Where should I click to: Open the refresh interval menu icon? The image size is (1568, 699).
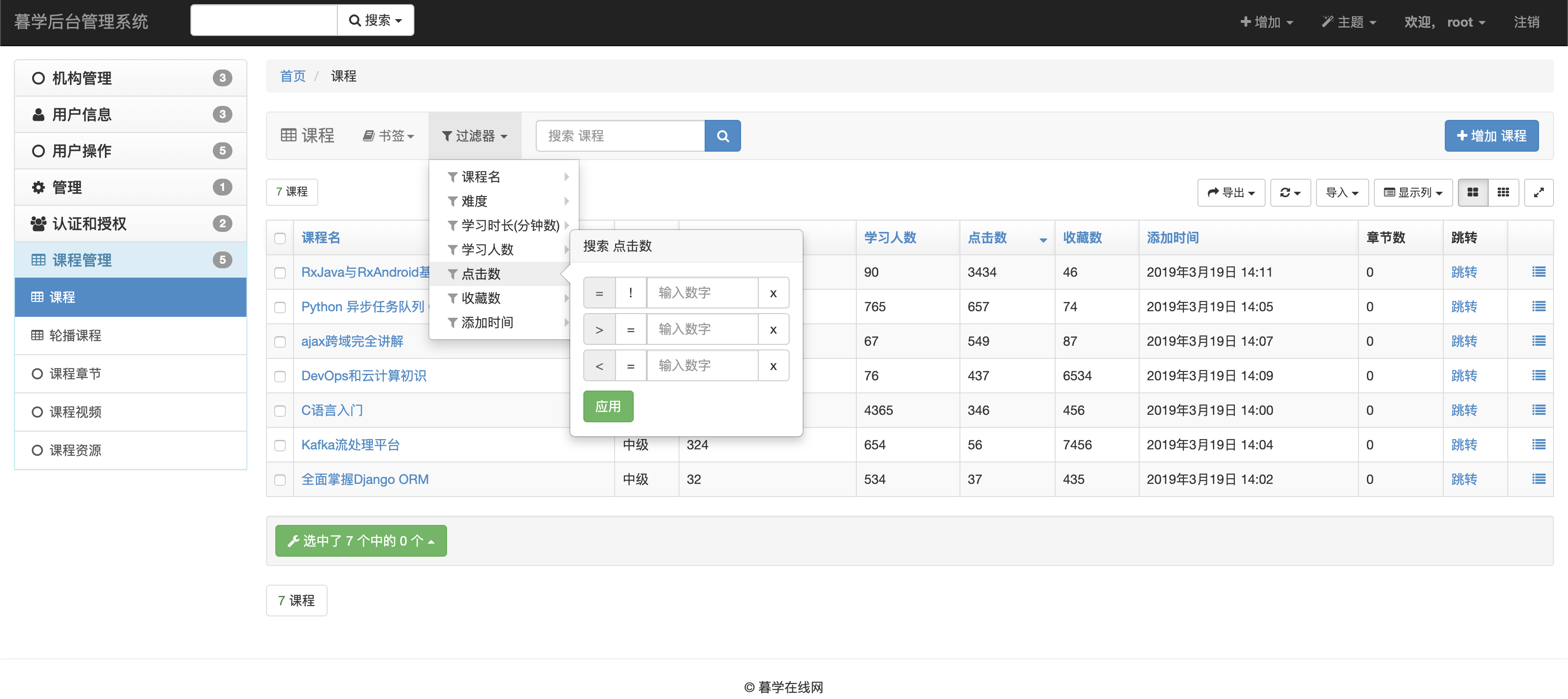(x=1289, y=192)
